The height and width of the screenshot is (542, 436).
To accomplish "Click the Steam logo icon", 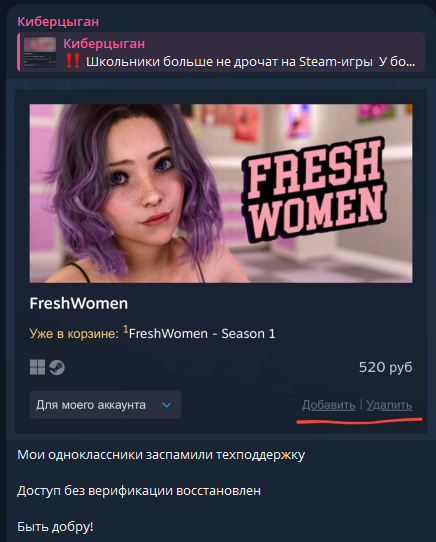I will [x=57, y=367].
